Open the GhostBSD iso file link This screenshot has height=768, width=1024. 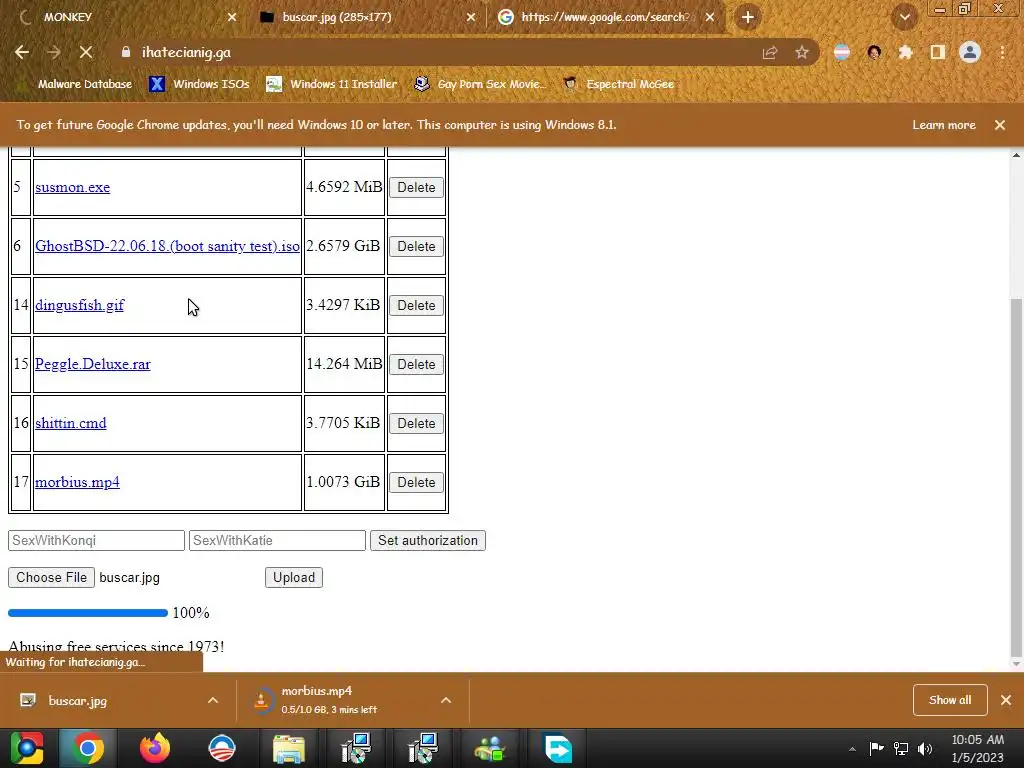tap(167, 246)
